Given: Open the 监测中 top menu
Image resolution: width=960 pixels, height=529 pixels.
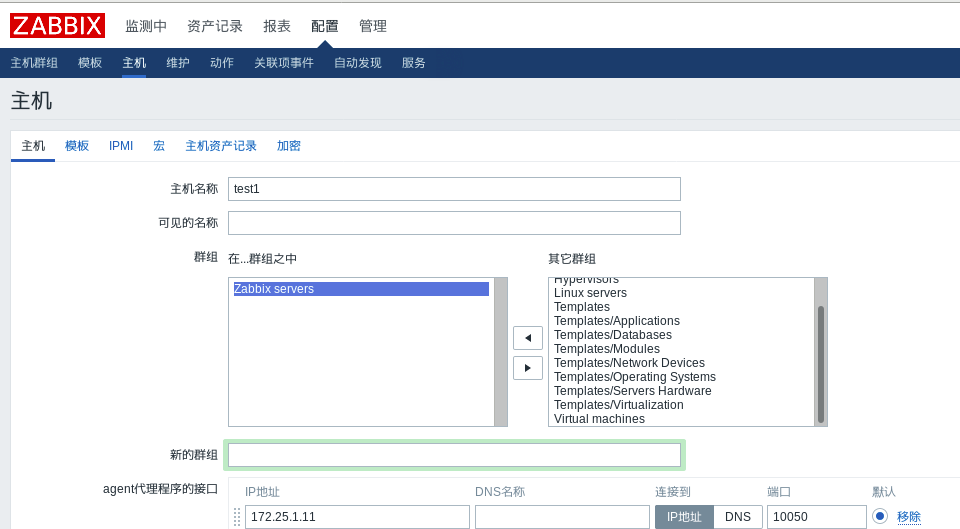Looking at the screenshot, I should pos(146,26).
